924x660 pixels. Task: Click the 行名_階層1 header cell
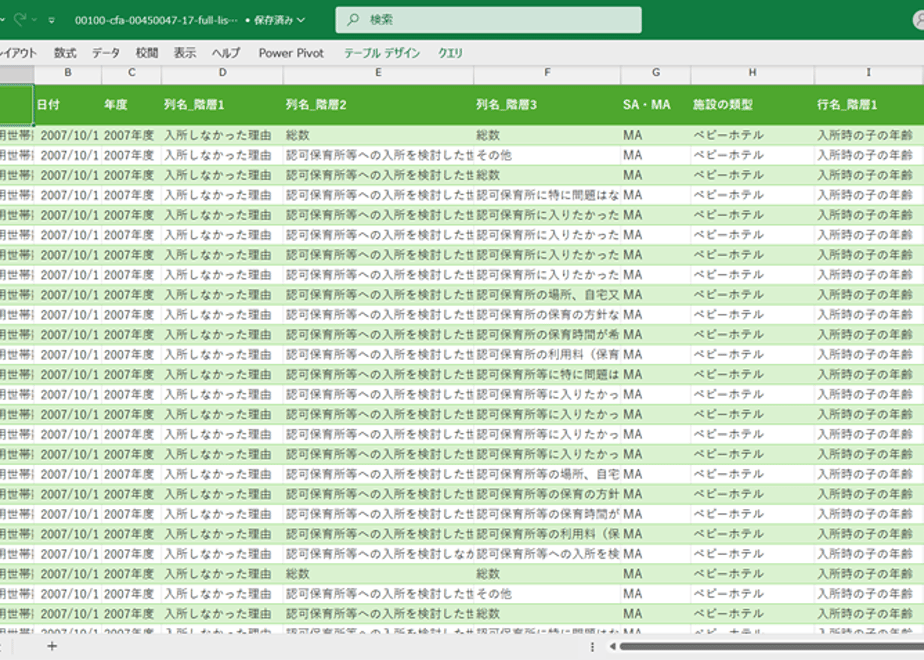(x=868, y=105)
